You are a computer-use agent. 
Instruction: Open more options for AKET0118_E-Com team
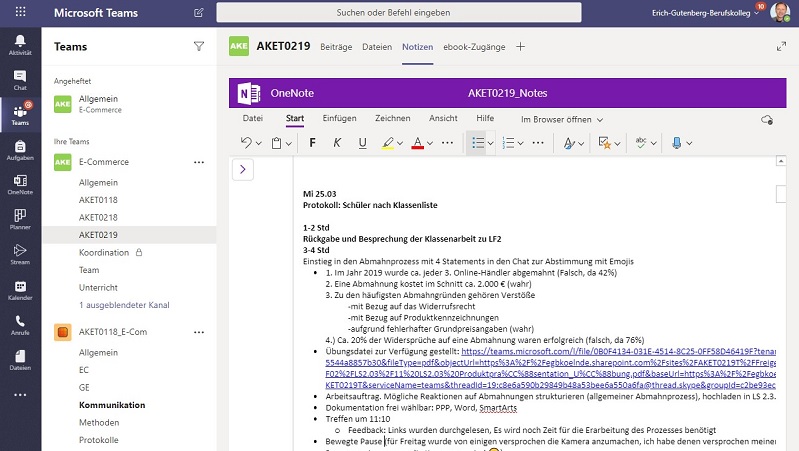click(199, 332)
